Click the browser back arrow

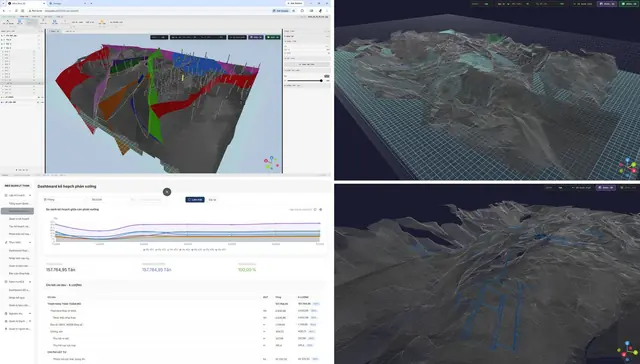point(4,11)
